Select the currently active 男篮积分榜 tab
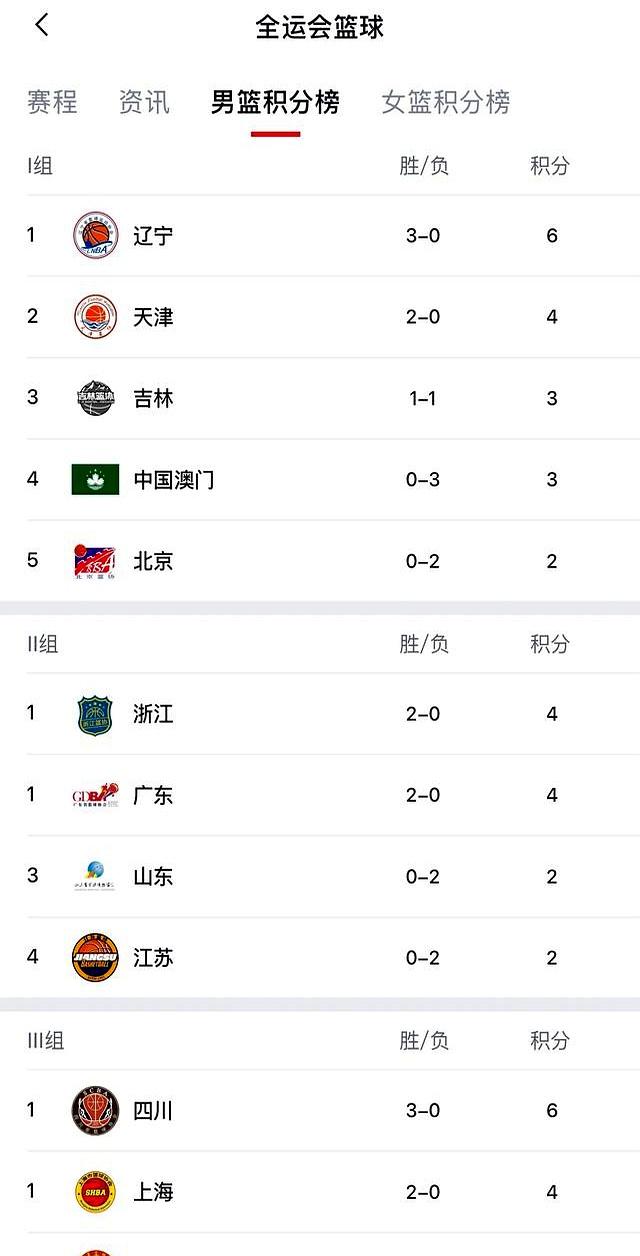The image size is (640, 1256). click(273, 102)
